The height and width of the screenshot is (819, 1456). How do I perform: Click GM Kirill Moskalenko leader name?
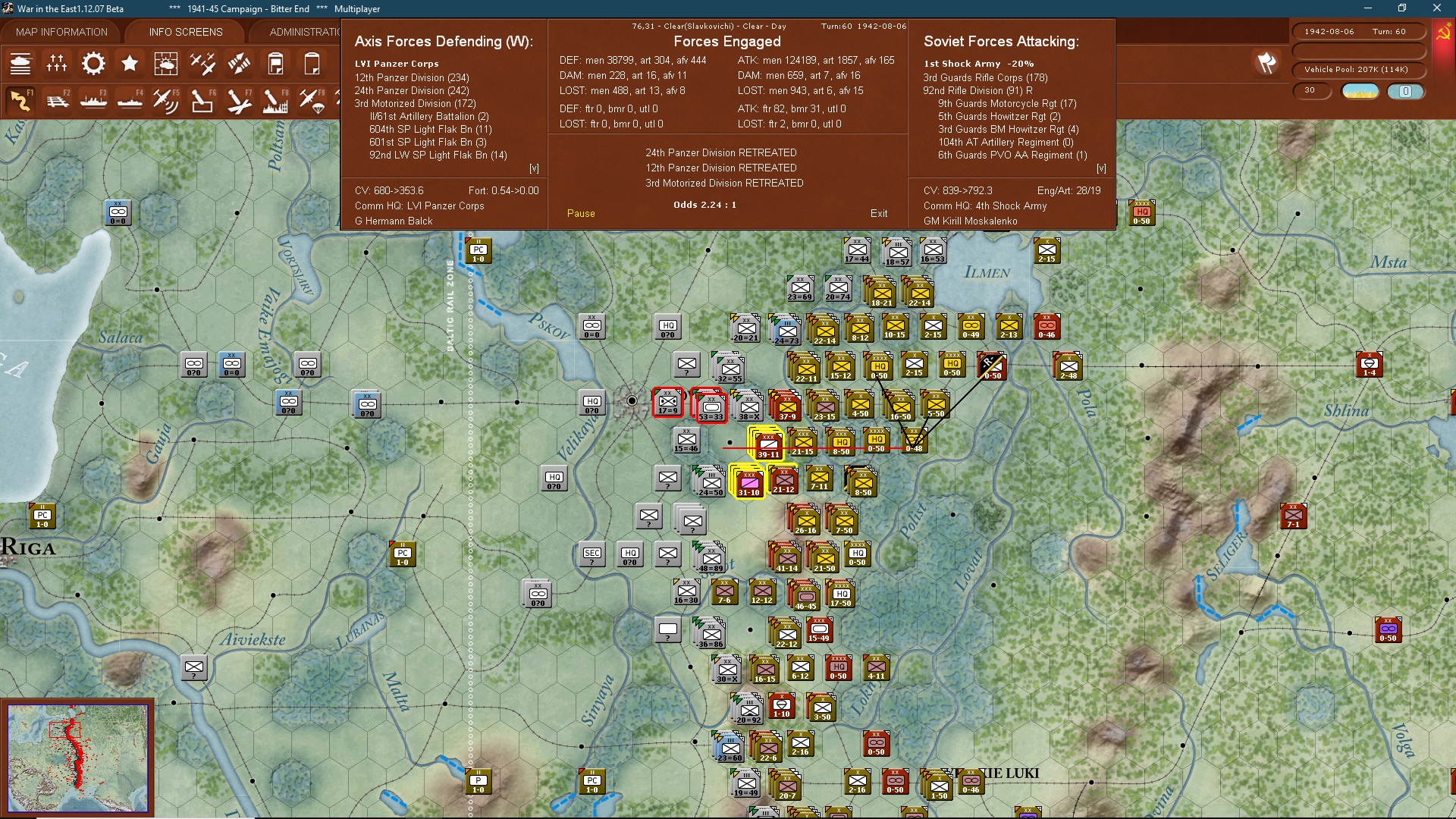point(970,221)
